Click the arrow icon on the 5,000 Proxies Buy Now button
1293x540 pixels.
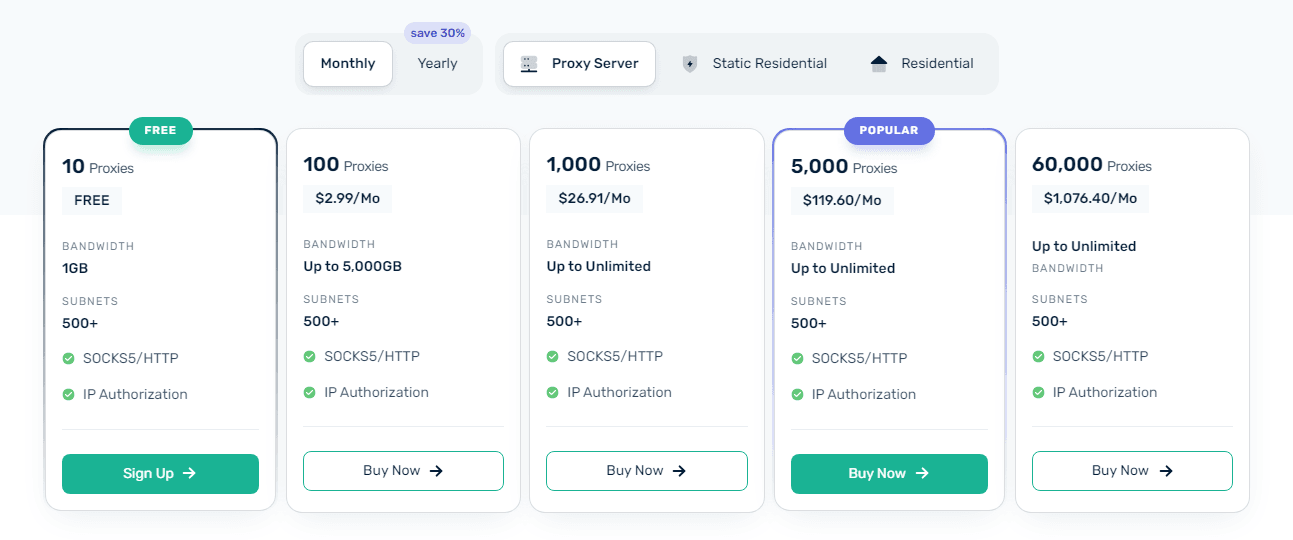922,474
